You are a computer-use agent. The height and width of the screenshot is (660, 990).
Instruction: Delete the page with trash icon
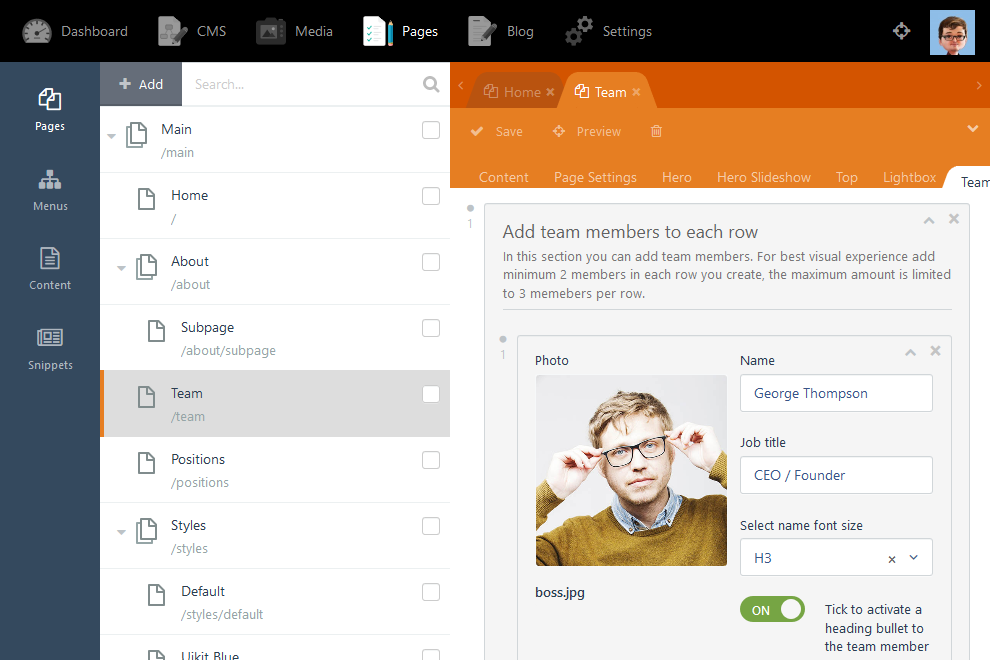click(657, 131)
